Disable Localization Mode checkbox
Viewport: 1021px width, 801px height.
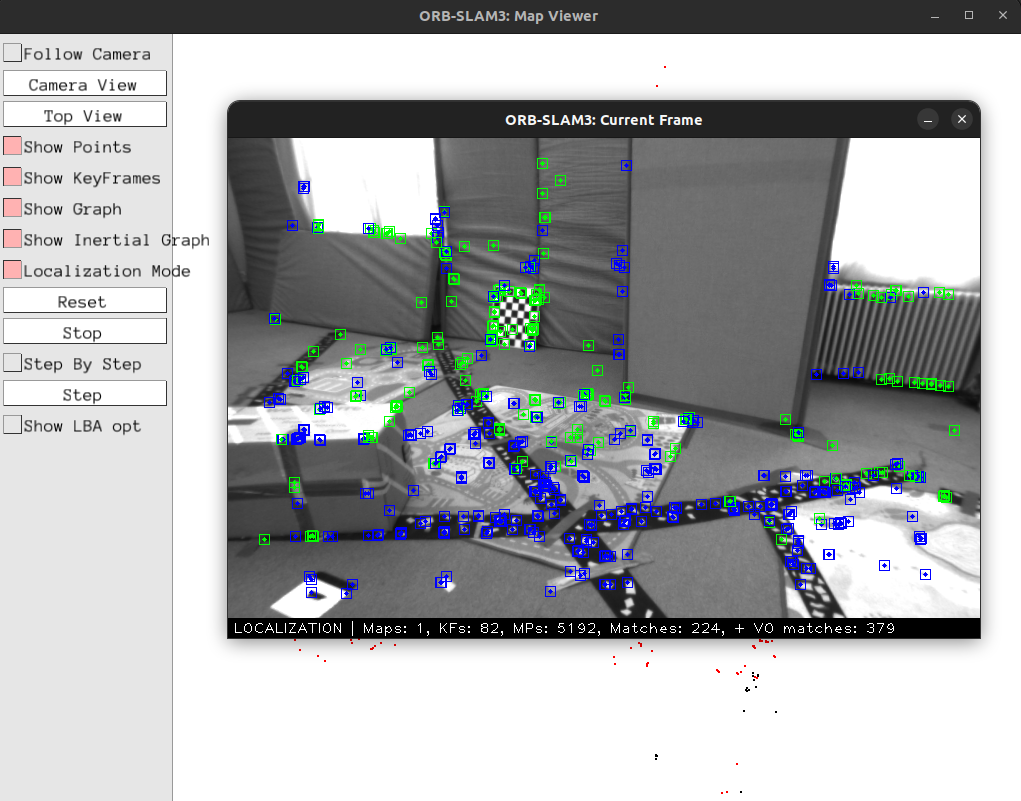[12, 270]
